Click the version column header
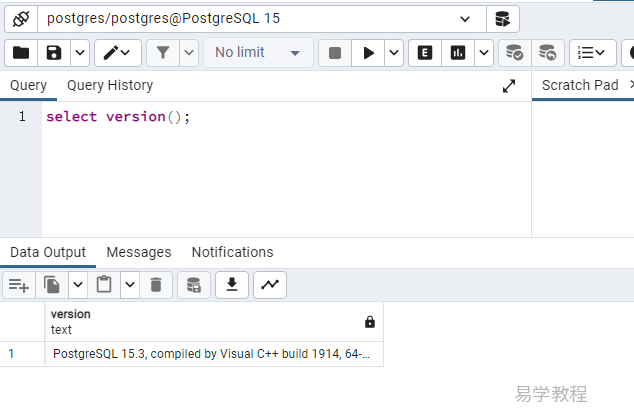634x411 pixels. tap(214, 322)
